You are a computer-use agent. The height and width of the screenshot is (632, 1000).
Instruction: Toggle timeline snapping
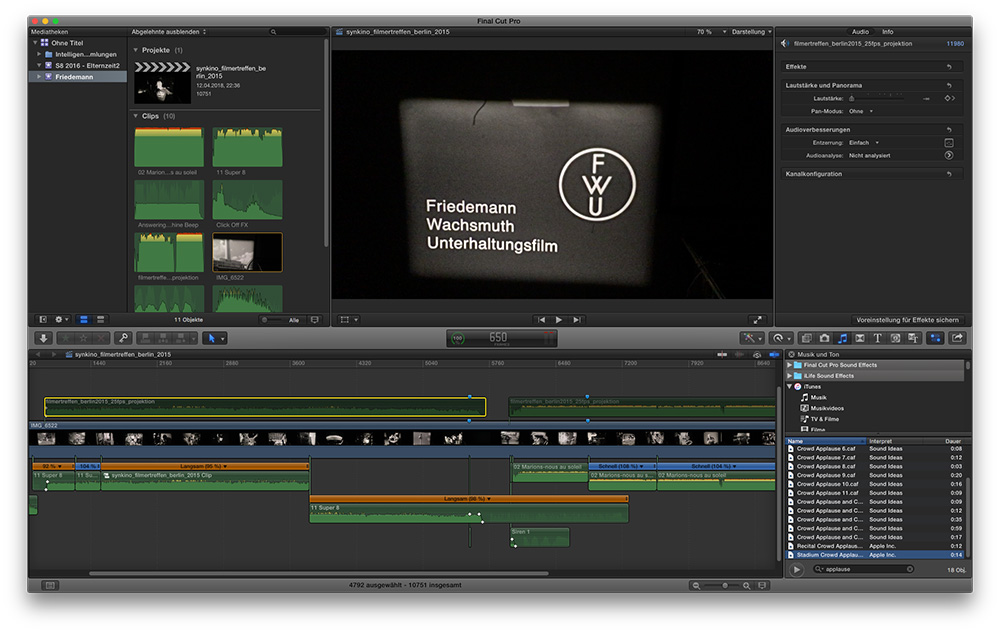click(x=774, y=354)
